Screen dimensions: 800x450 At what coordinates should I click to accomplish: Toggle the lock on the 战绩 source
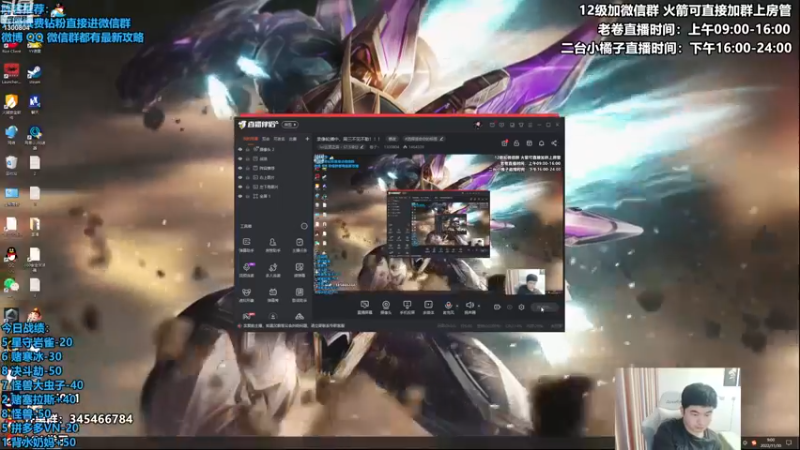pos(248,159)
